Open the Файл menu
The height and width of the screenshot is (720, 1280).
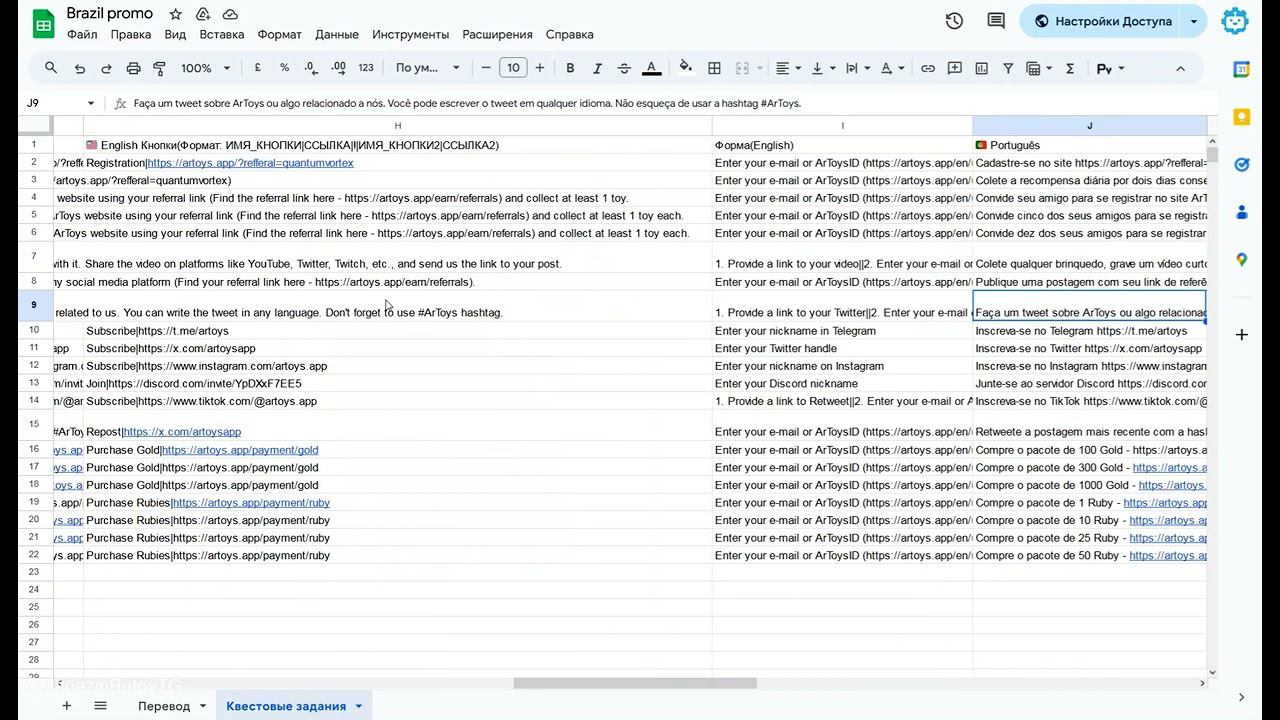tap(82, 34)
